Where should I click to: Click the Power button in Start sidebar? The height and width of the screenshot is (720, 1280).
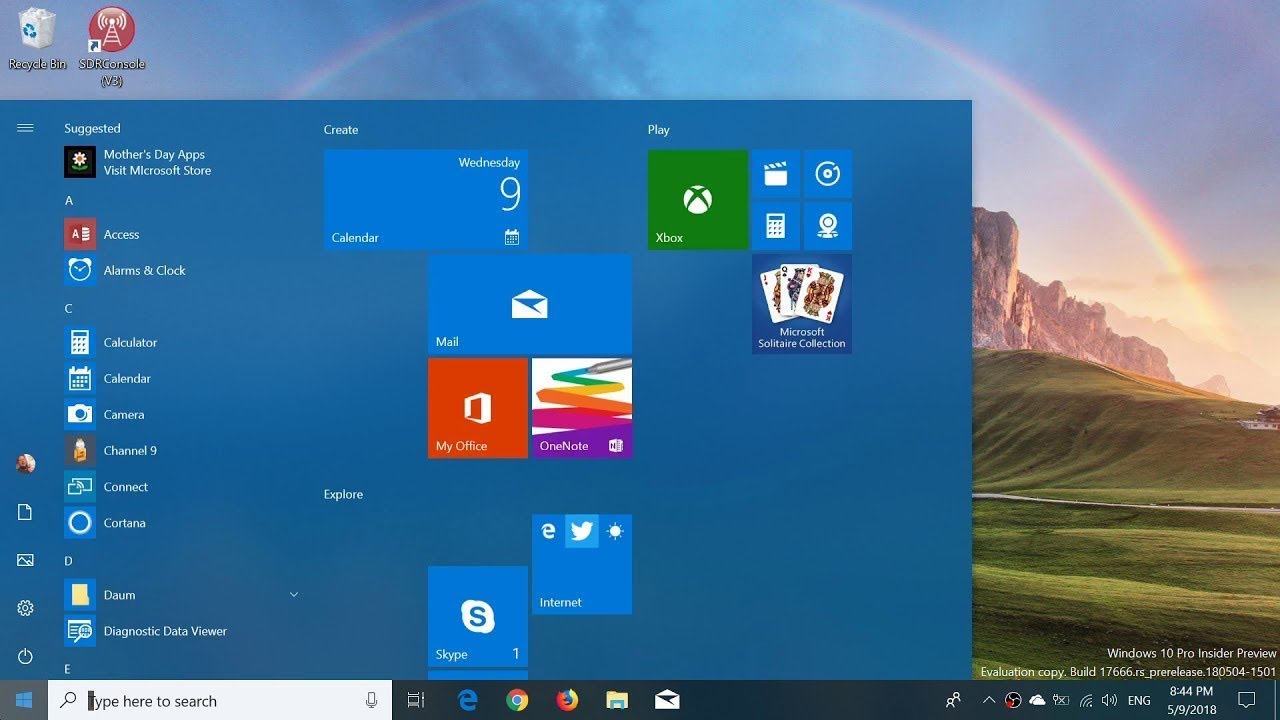(x=25, y=656)
